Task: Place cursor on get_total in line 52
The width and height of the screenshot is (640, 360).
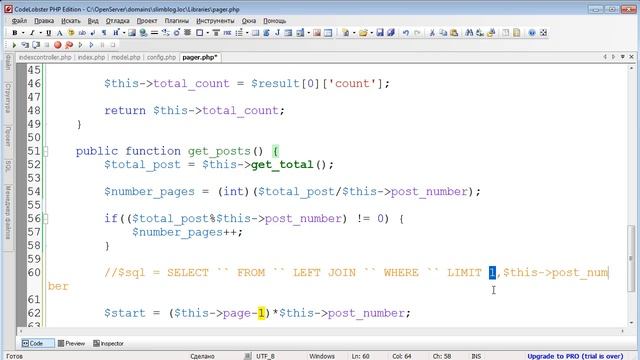Action: click(282, 165)
